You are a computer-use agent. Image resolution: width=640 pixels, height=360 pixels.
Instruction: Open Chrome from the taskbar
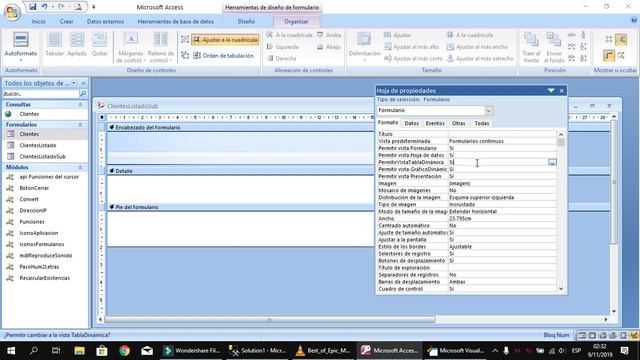124,351
